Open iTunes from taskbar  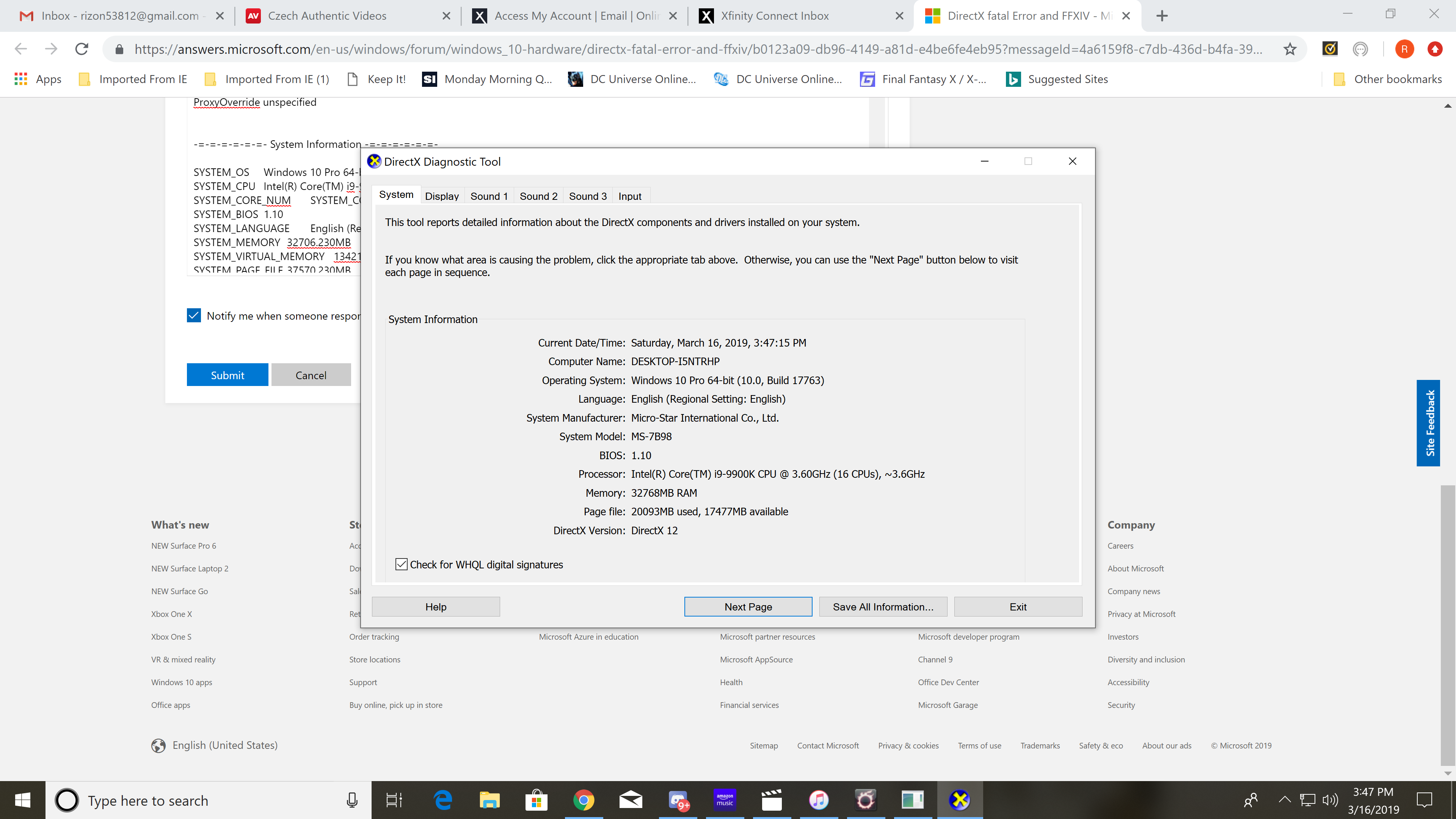819,800
